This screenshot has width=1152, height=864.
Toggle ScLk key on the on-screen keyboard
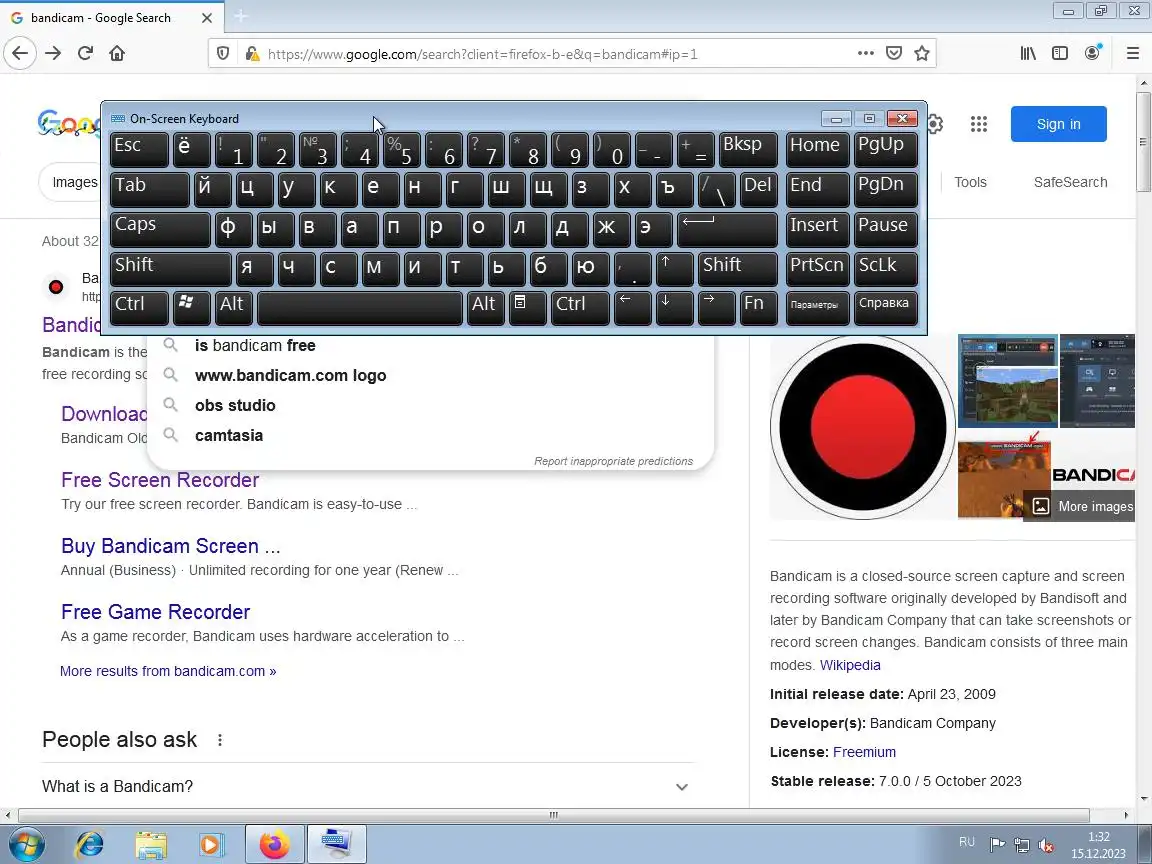[885, 267]
